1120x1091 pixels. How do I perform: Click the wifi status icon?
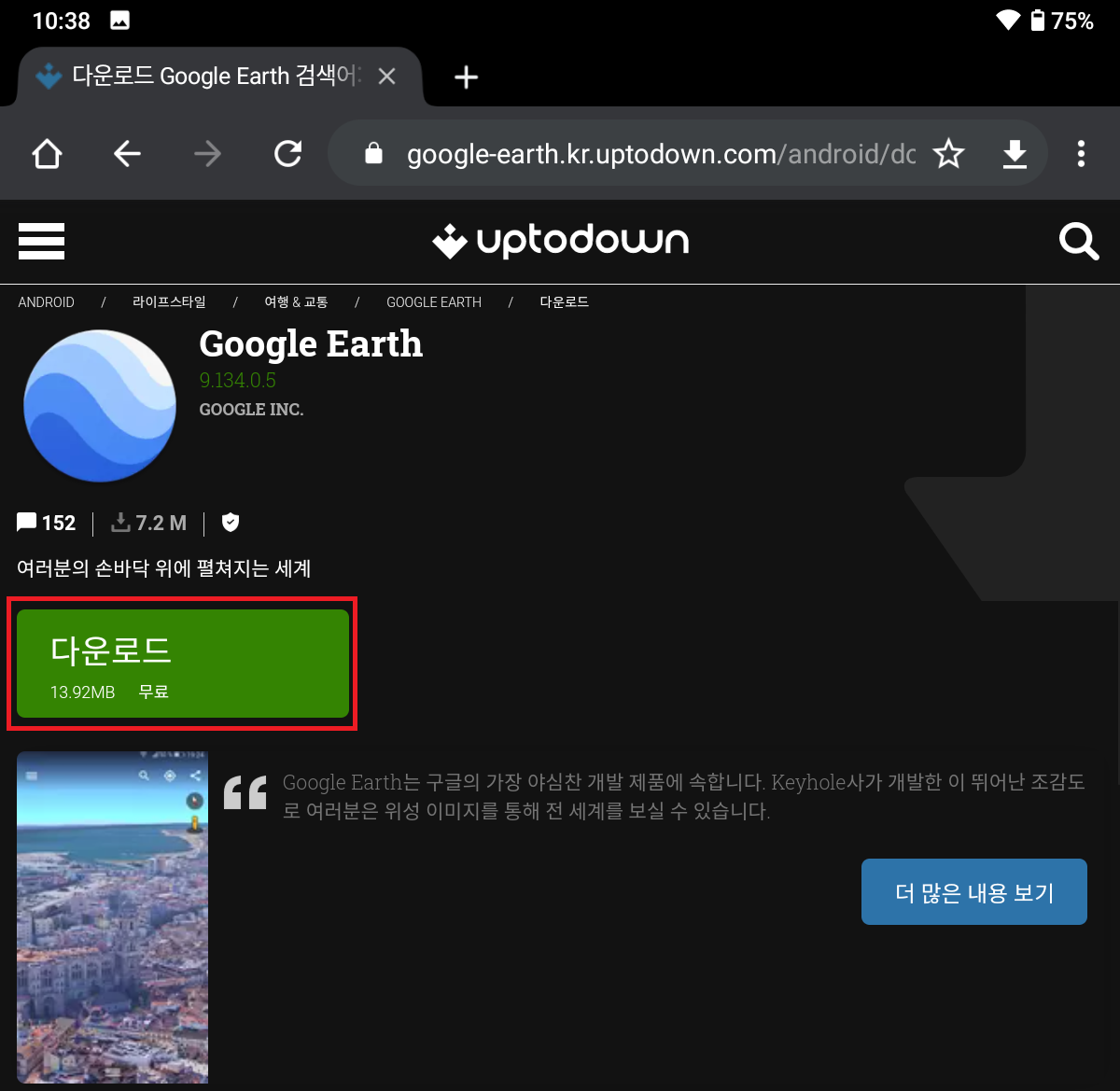(1008, 20)
